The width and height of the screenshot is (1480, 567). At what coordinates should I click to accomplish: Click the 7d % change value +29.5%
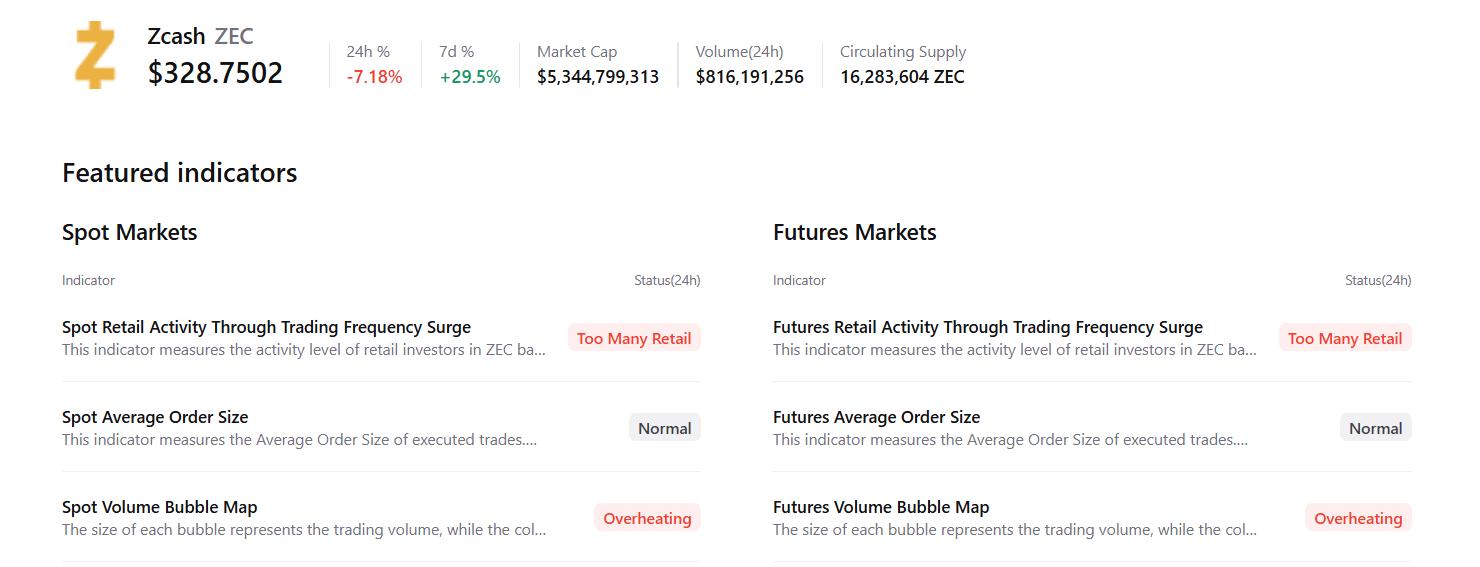tap(470, 77)
